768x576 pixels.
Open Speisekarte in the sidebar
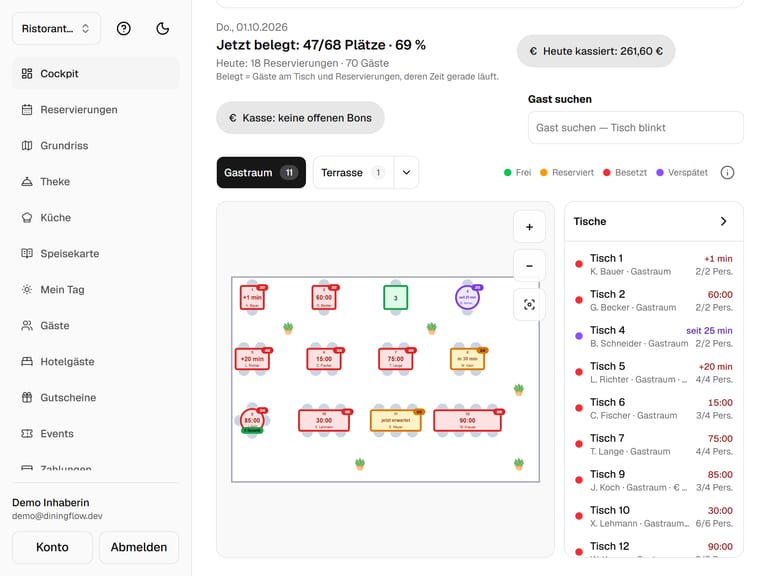tap(96, 254)
